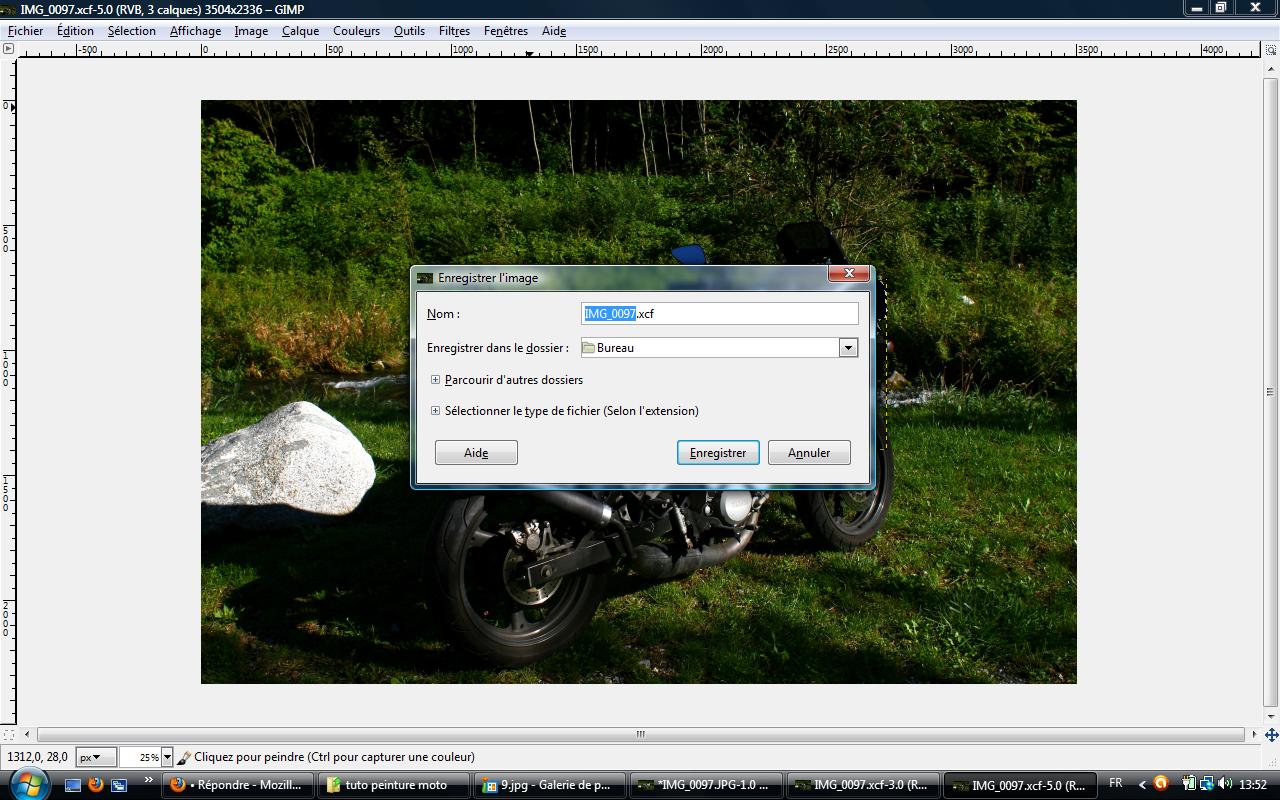
Task: Click the GIMP icon in the title bar
Action: [9, 9]
